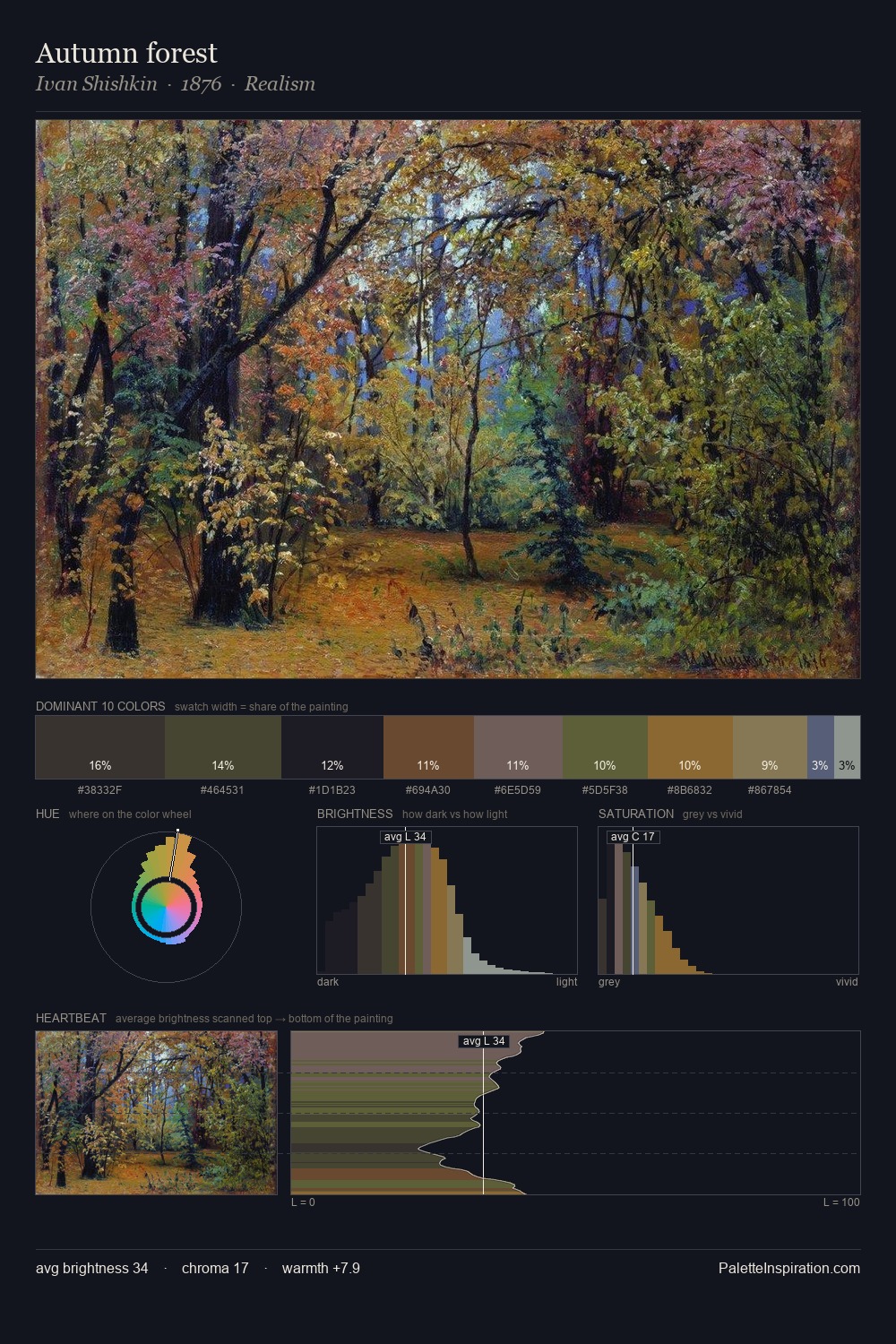896x1344 pixels.
Task: Click the brightness histogram chart
Action: coord(447,900)
